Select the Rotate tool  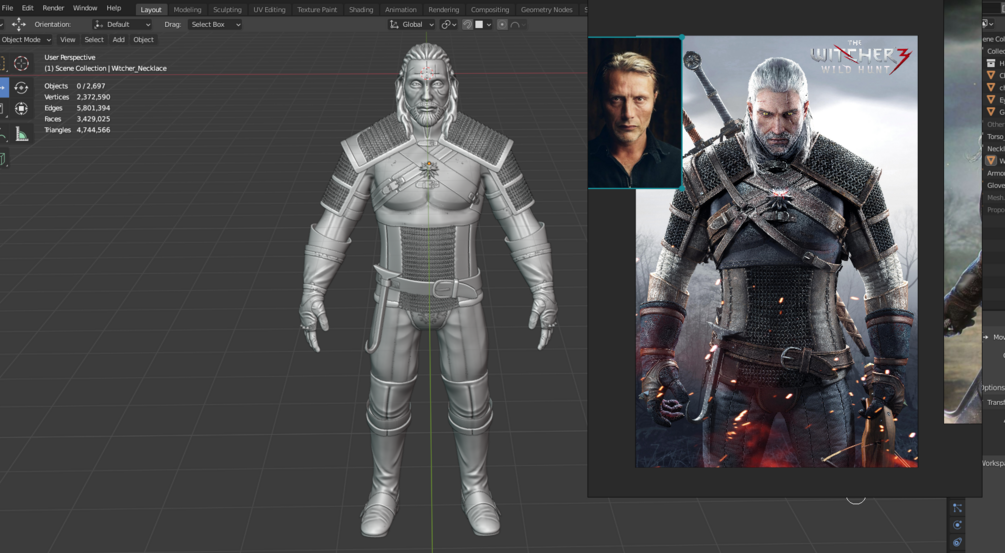point(21,87)
